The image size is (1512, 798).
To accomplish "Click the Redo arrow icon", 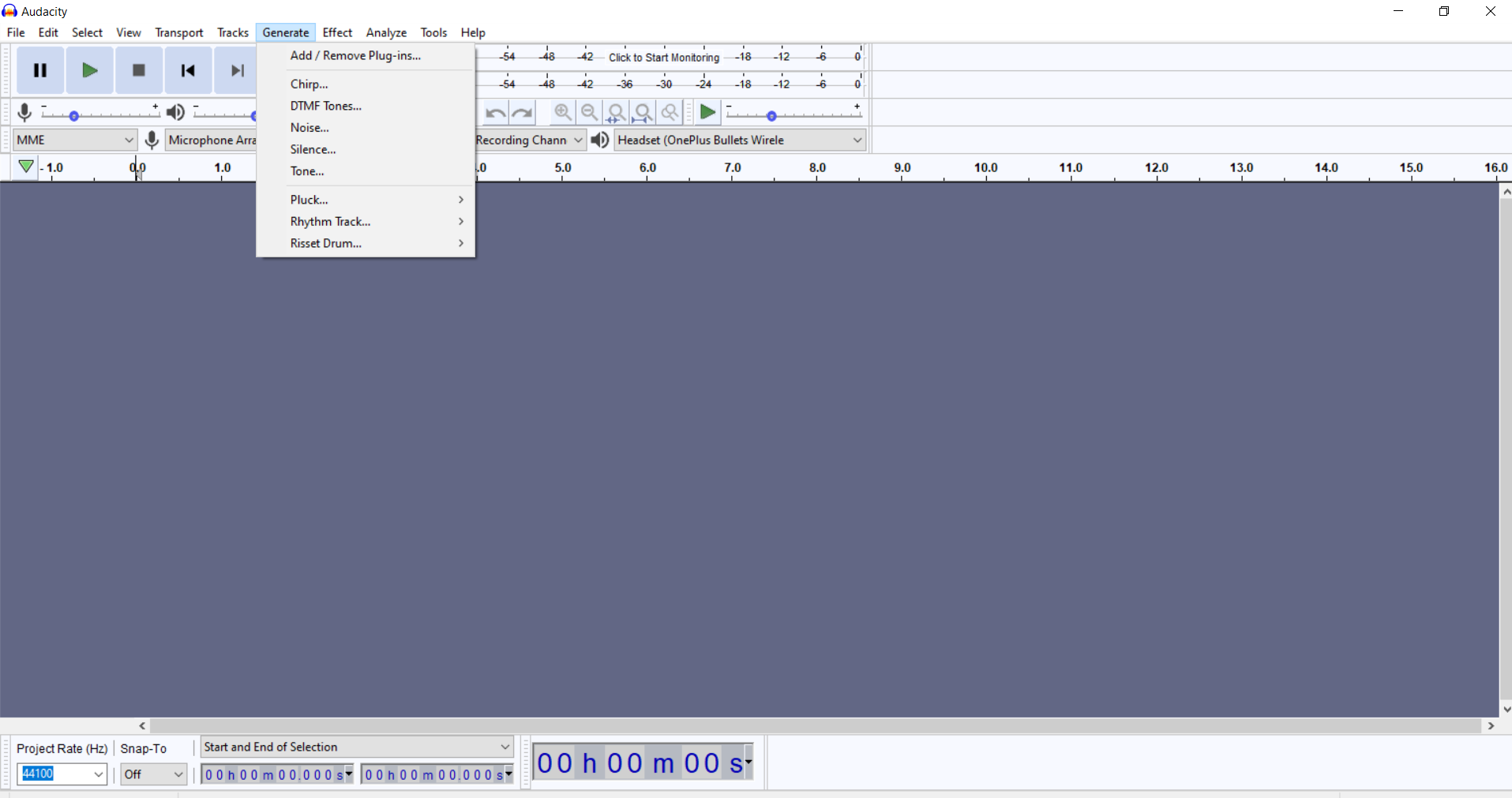I will click(x=522, y=113).
